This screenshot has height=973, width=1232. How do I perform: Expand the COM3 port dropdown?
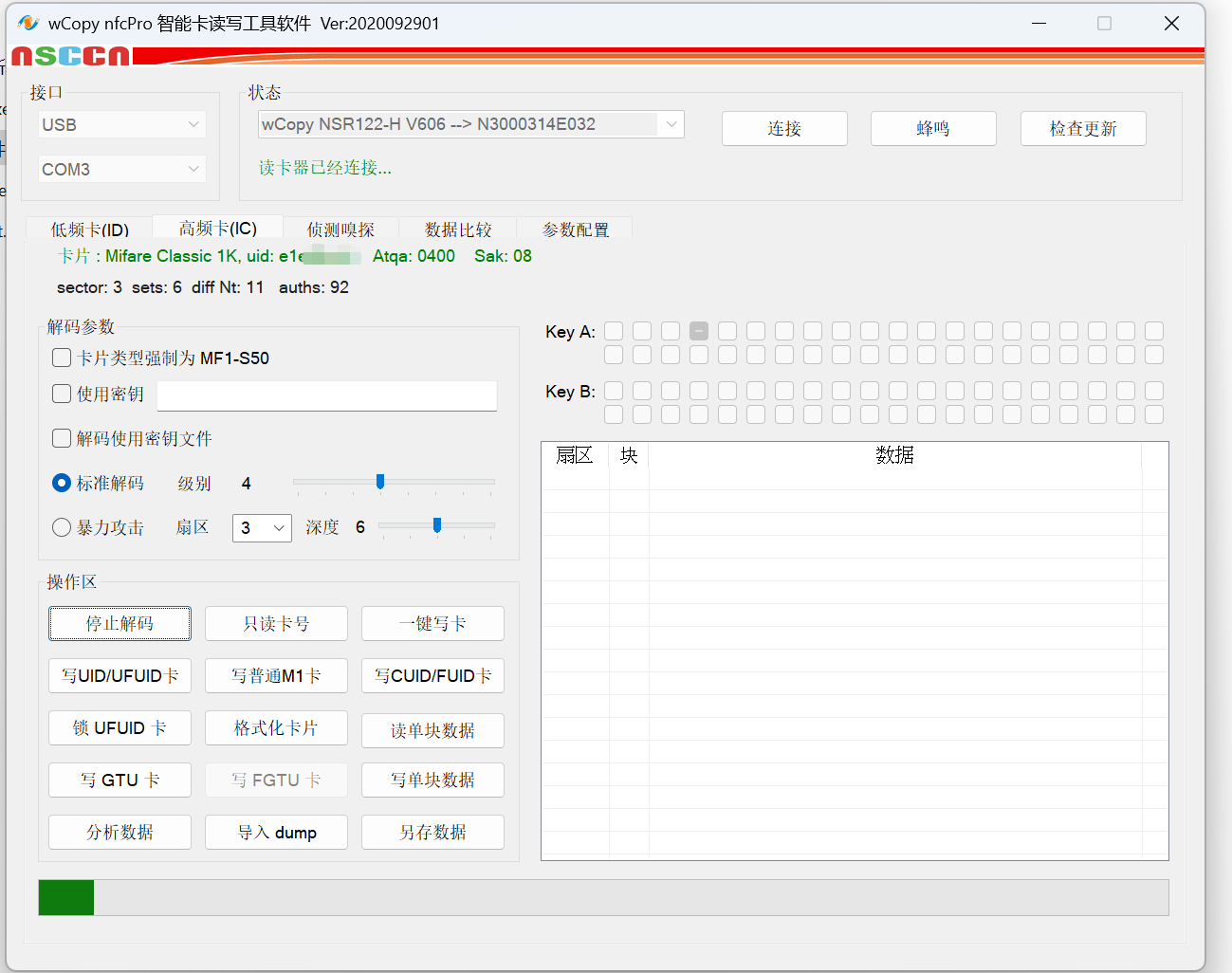point(121,169)
